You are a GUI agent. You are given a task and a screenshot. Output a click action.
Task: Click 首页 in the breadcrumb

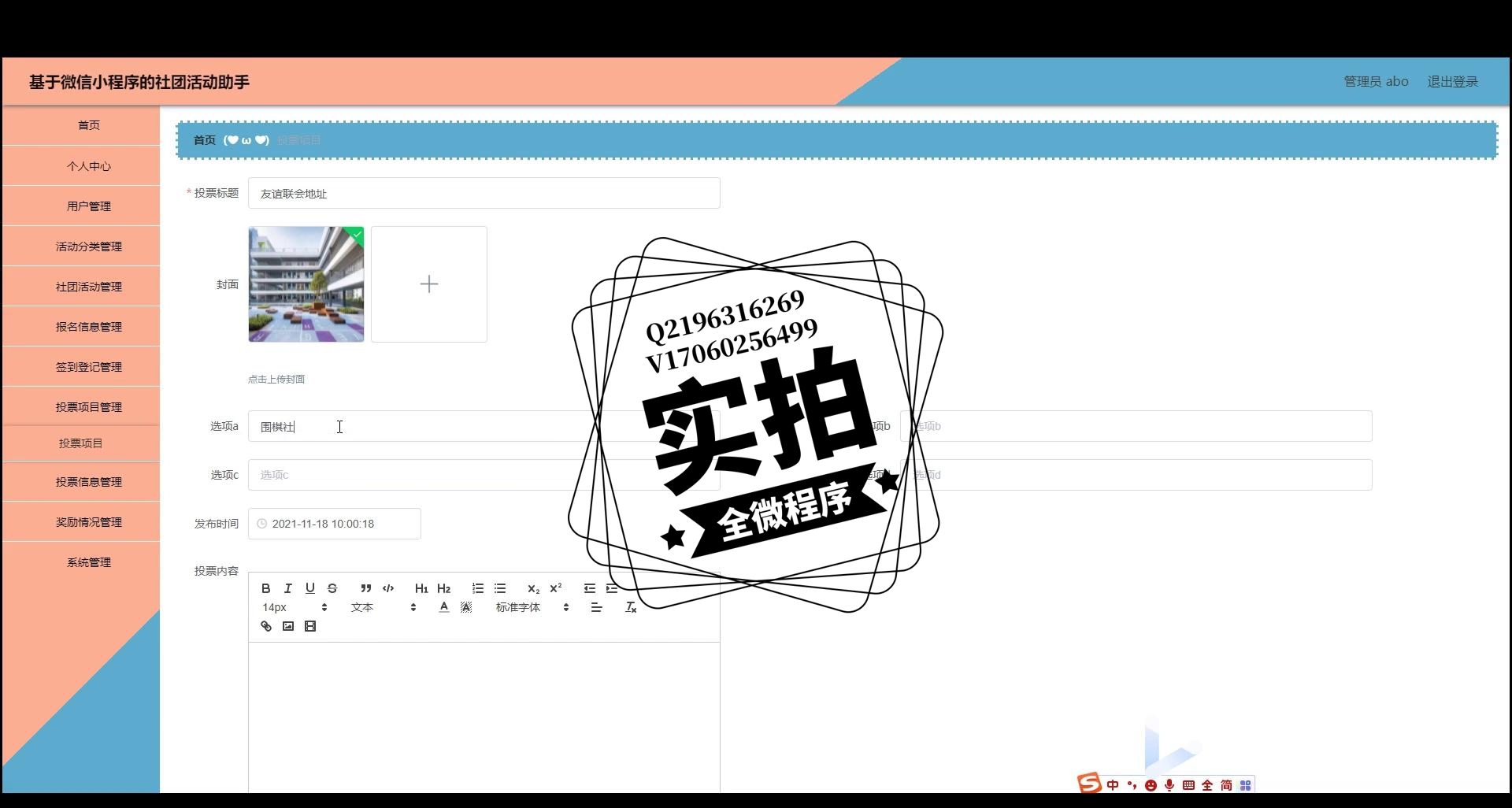coord(205,140)
